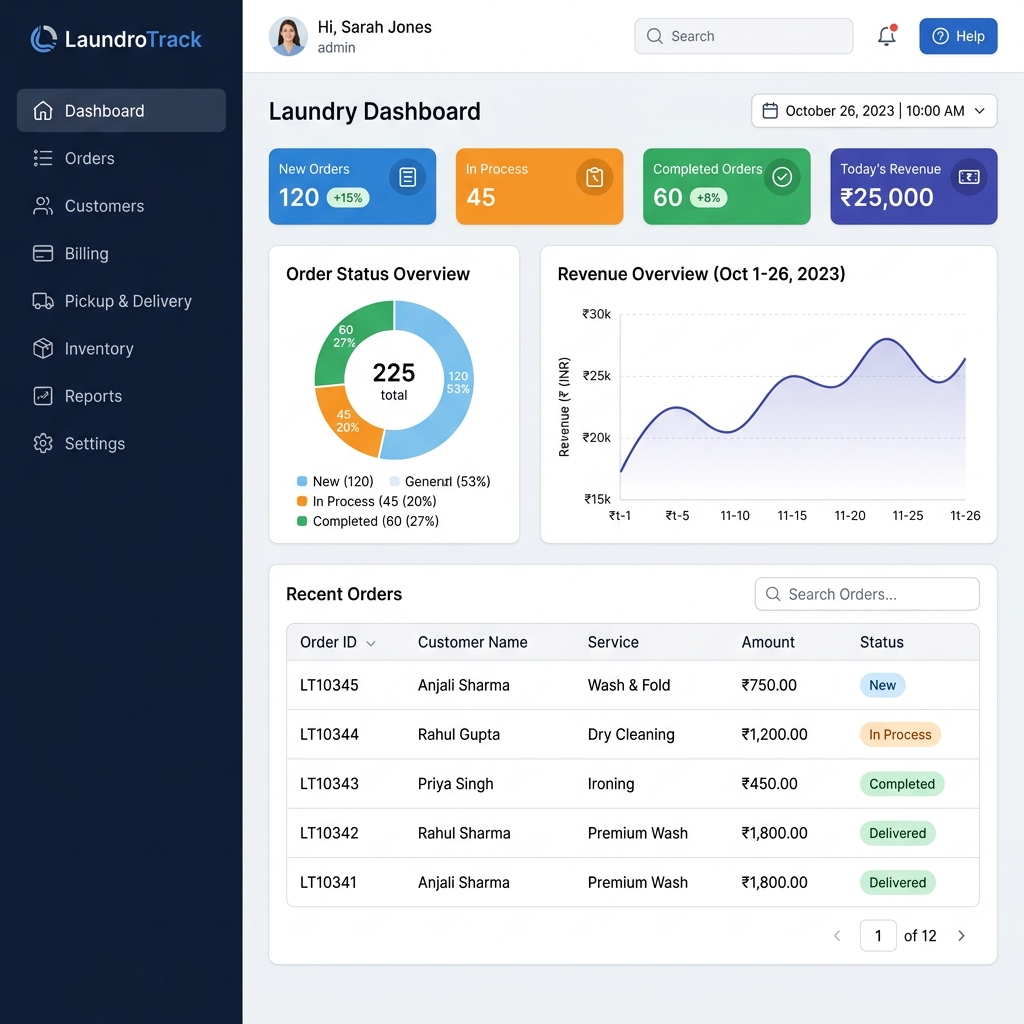The height and width of the screenshot is (1024, 1024).
Task: Click the Status column header
Action: (x=882, y=642)
